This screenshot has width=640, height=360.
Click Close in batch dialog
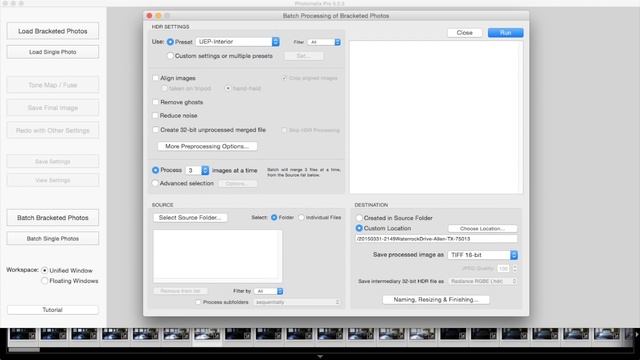pos(464,33)
